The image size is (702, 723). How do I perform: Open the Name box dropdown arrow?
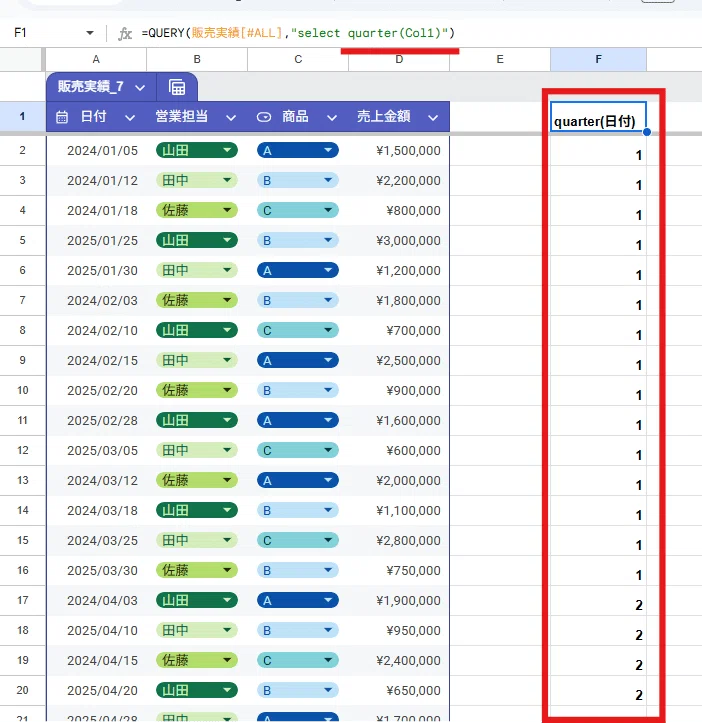pyautogui.click(x=90, y=33)
